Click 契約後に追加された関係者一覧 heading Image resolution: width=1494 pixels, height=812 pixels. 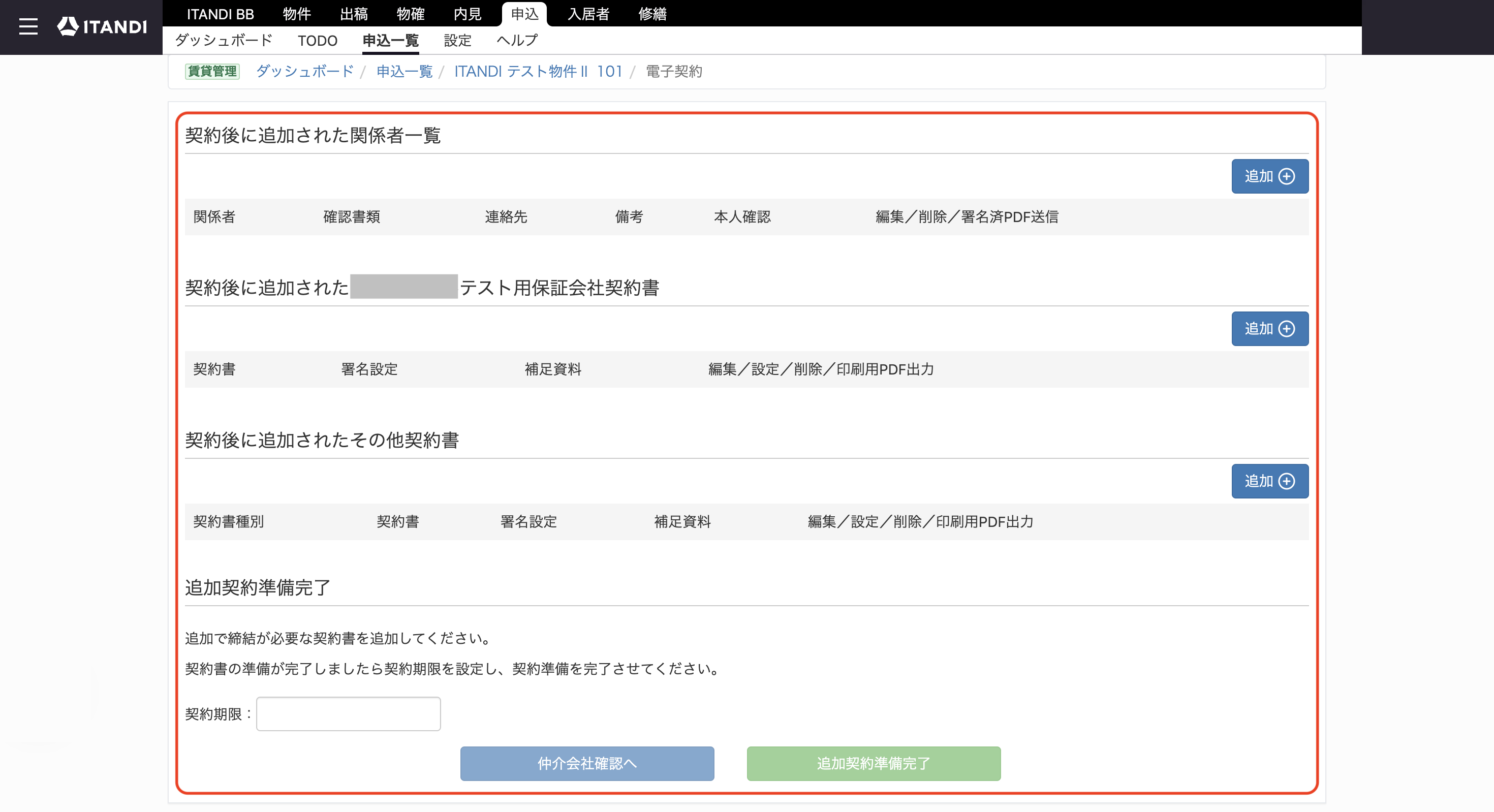point(313,135)
